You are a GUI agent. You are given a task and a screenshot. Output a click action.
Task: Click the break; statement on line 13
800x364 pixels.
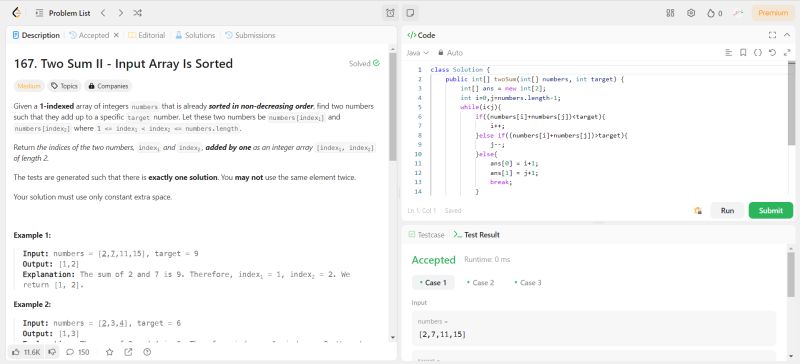pyautogui.click(x=501, y=182)
